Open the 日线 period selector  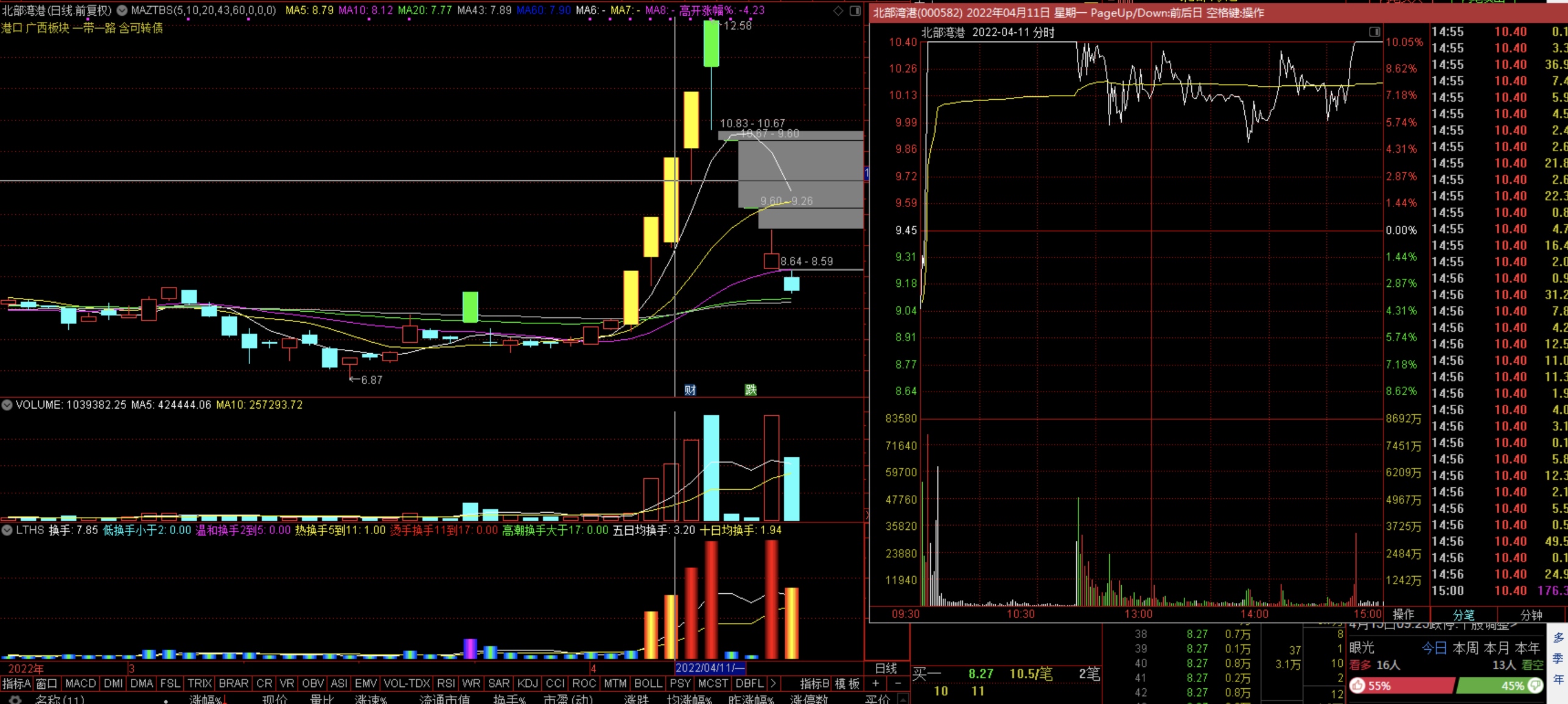(886, 668)
